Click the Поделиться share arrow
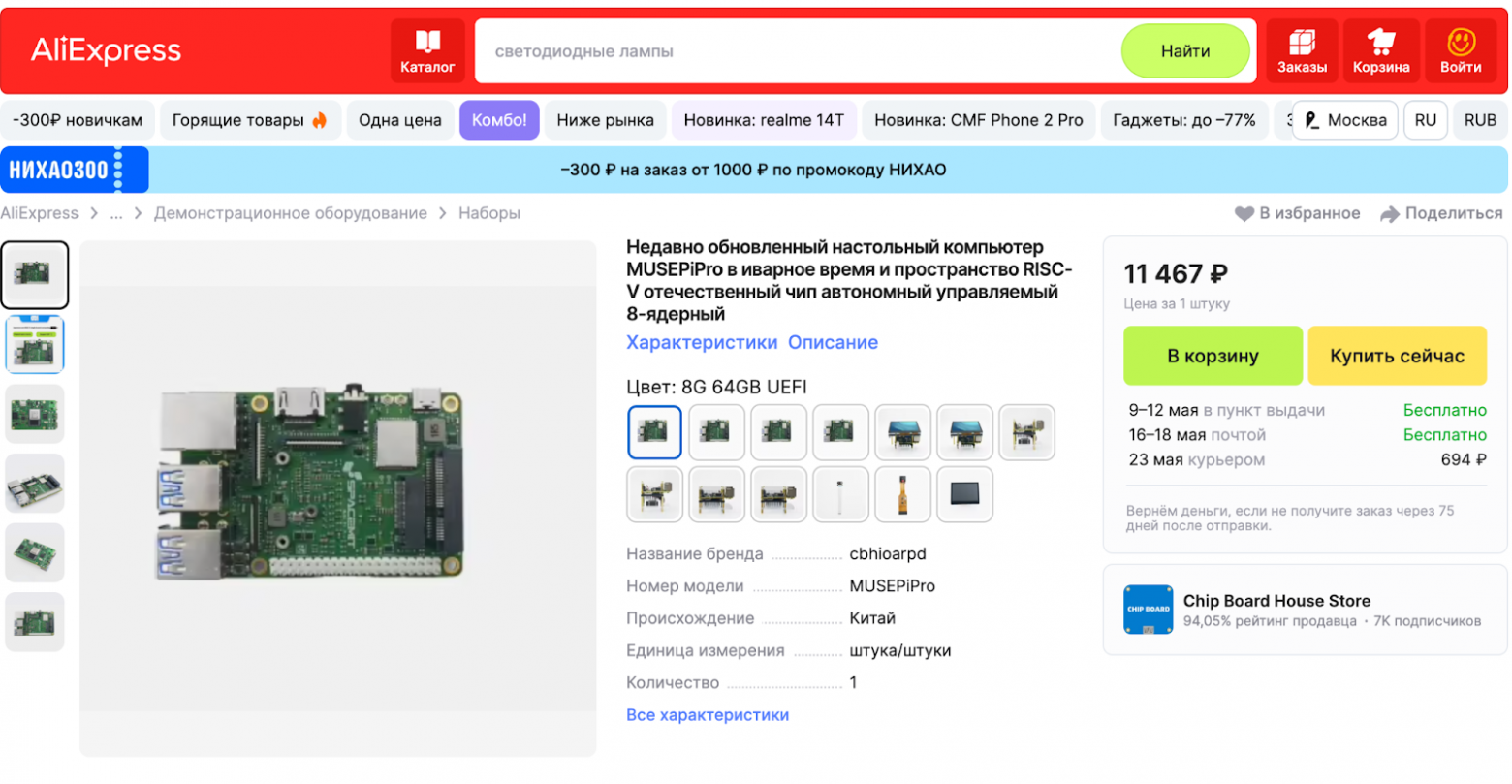This screenshot has height=784, width=1512. click(1390, 213)
